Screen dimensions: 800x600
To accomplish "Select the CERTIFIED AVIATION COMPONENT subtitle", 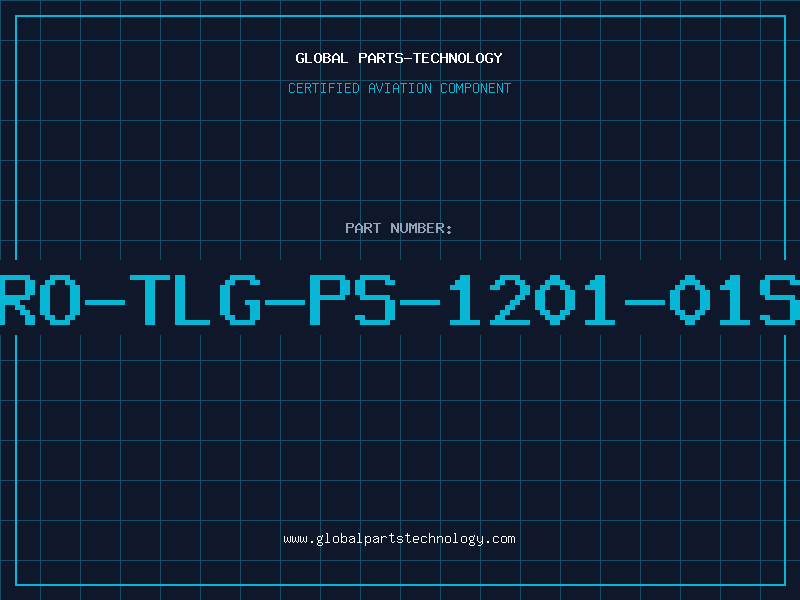I will (x=399, y=88).
